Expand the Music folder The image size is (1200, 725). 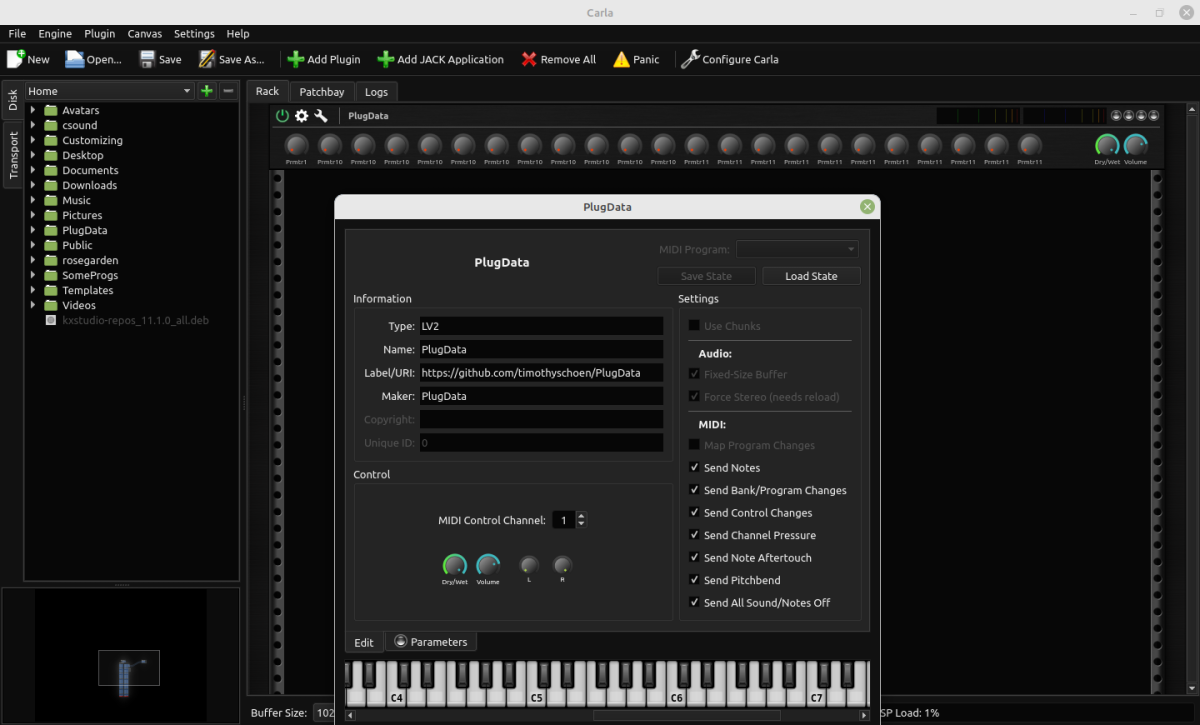click(33, 200)
